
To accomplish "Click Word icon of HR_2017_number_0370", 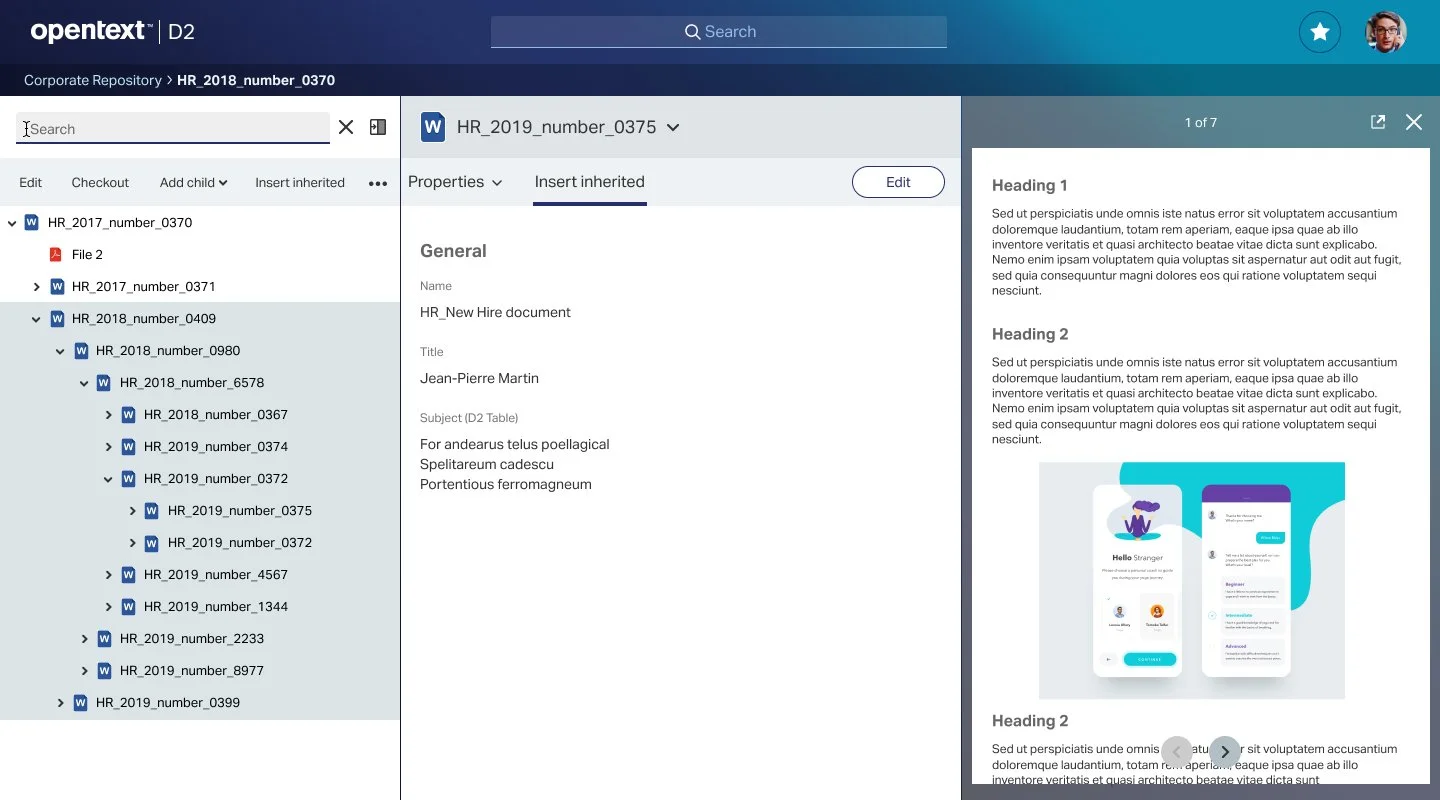I will click(31, 223).
